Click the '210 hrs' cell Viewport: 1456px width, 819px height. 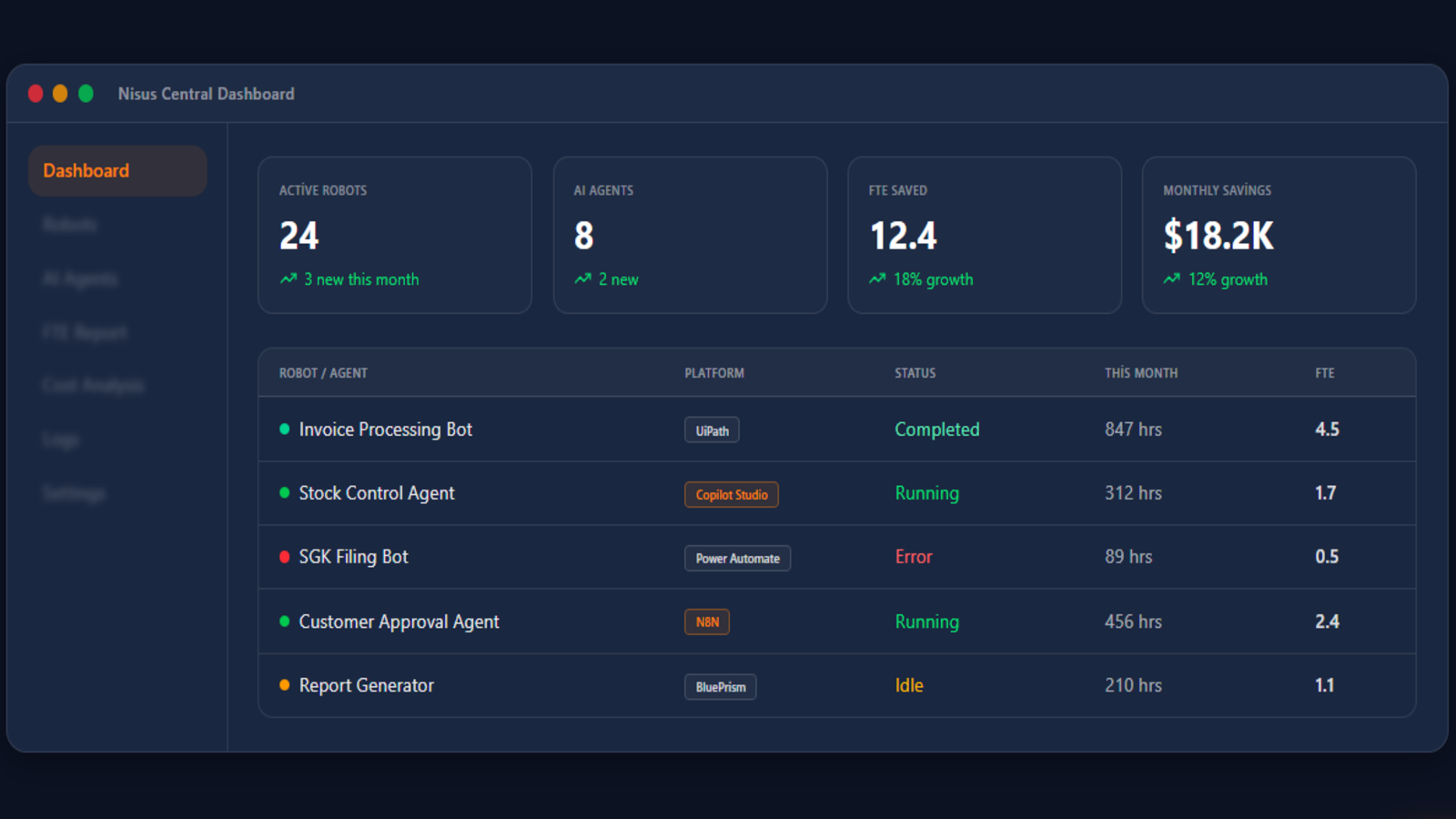1133,685
